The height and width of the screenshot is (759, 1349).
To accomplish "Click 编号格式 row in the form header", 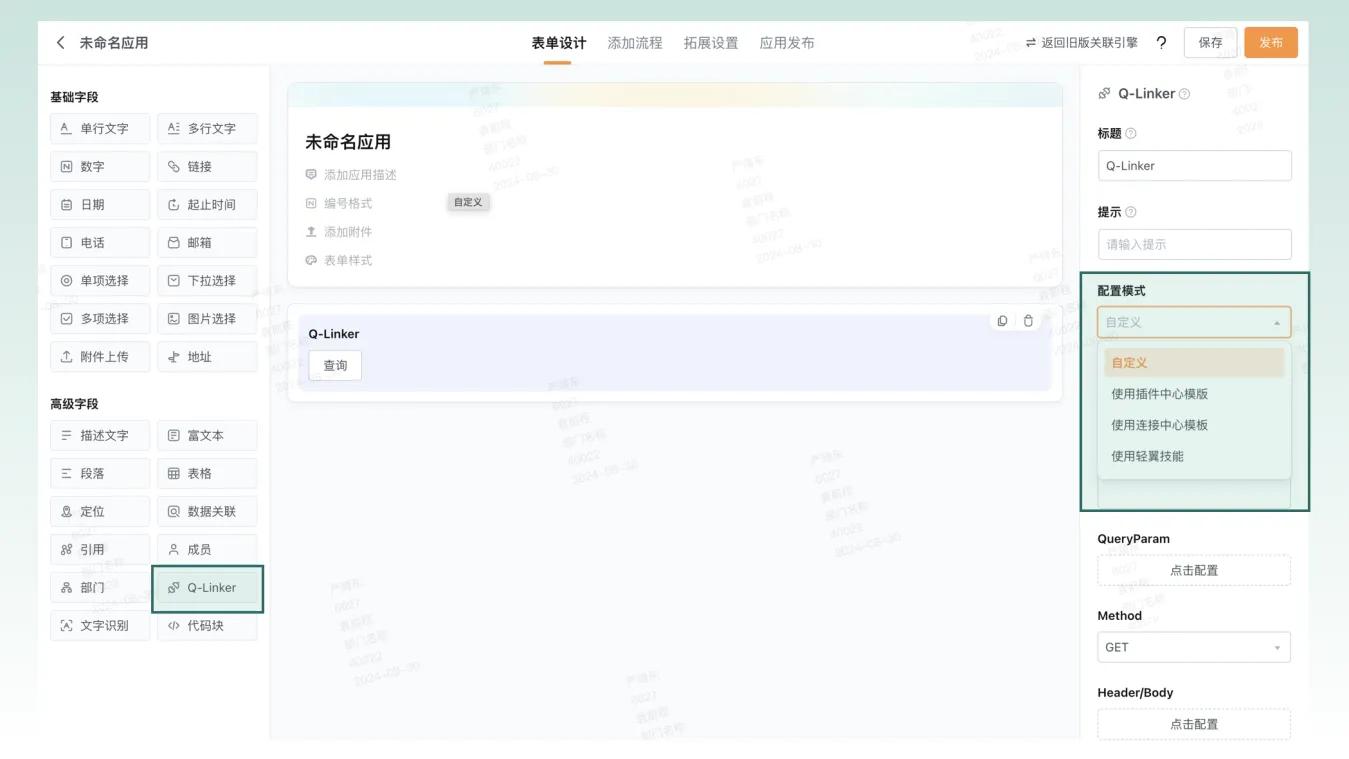I will tap(339, 203).
